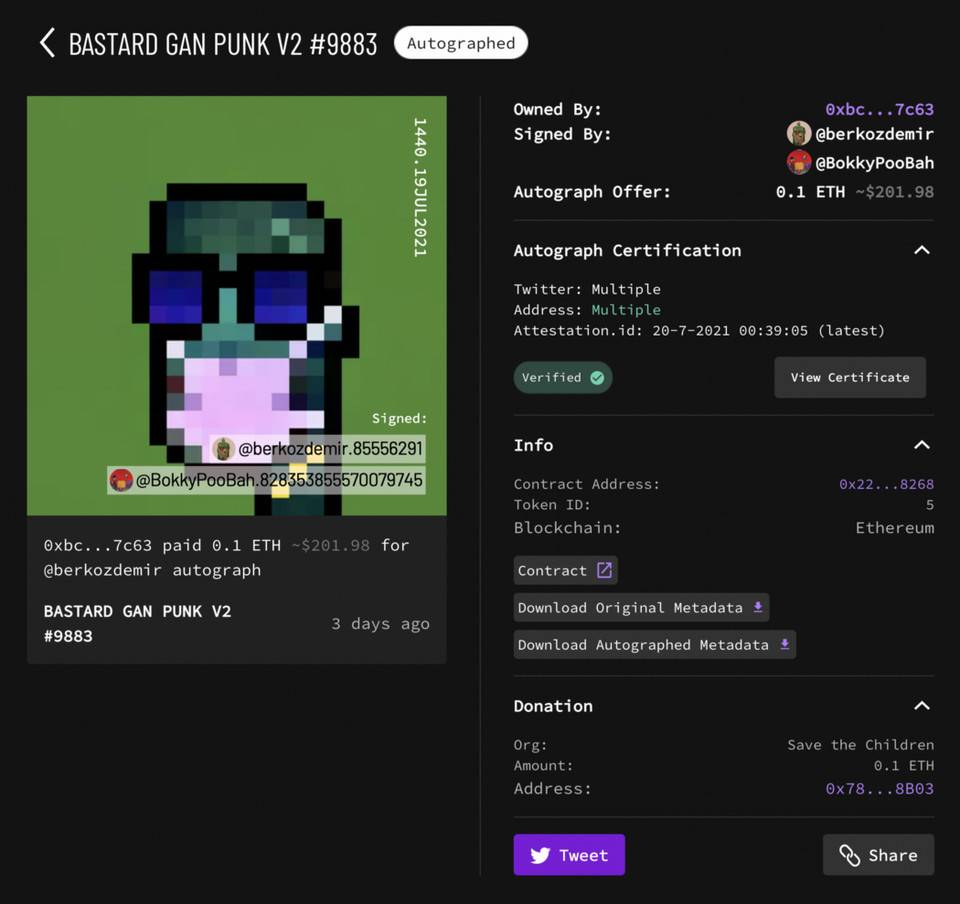Click the berkozdemir avatar next to Signed By
The width and height of the screenshot is (960, 904).
pos(798,133)
